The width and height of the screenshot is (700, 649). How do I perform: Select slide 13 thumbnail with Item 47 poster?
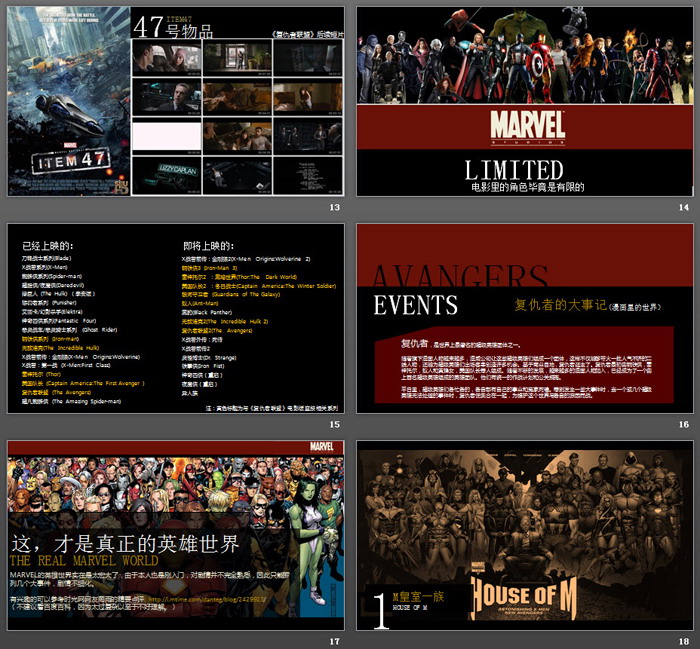click(x=176, y=101)
